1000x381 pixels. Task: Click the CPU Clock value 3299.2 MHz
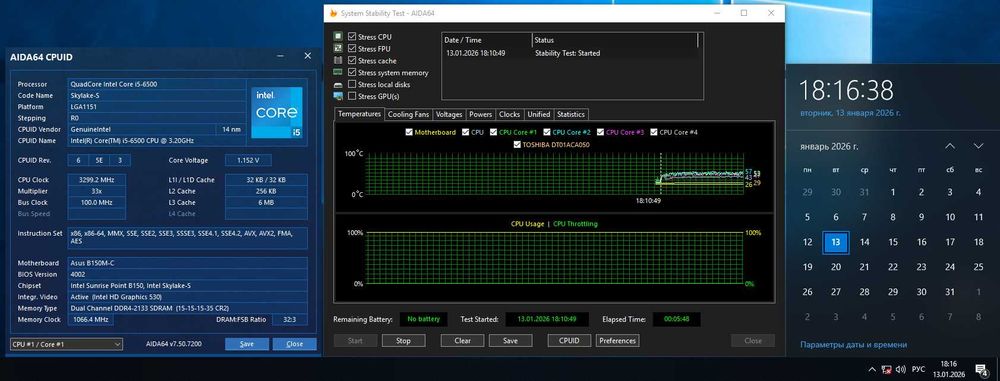(96, 180)
